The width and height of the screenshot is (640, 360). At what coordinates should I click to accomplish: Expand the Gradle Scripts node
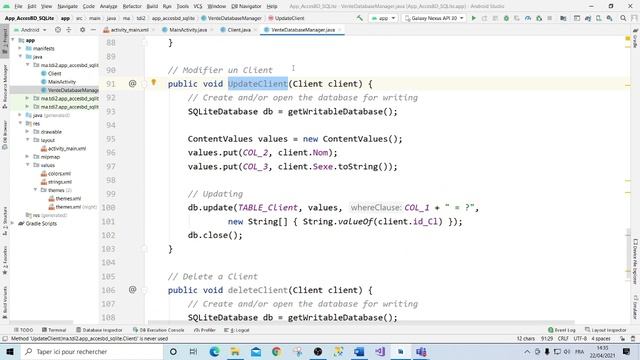[13, 223]
